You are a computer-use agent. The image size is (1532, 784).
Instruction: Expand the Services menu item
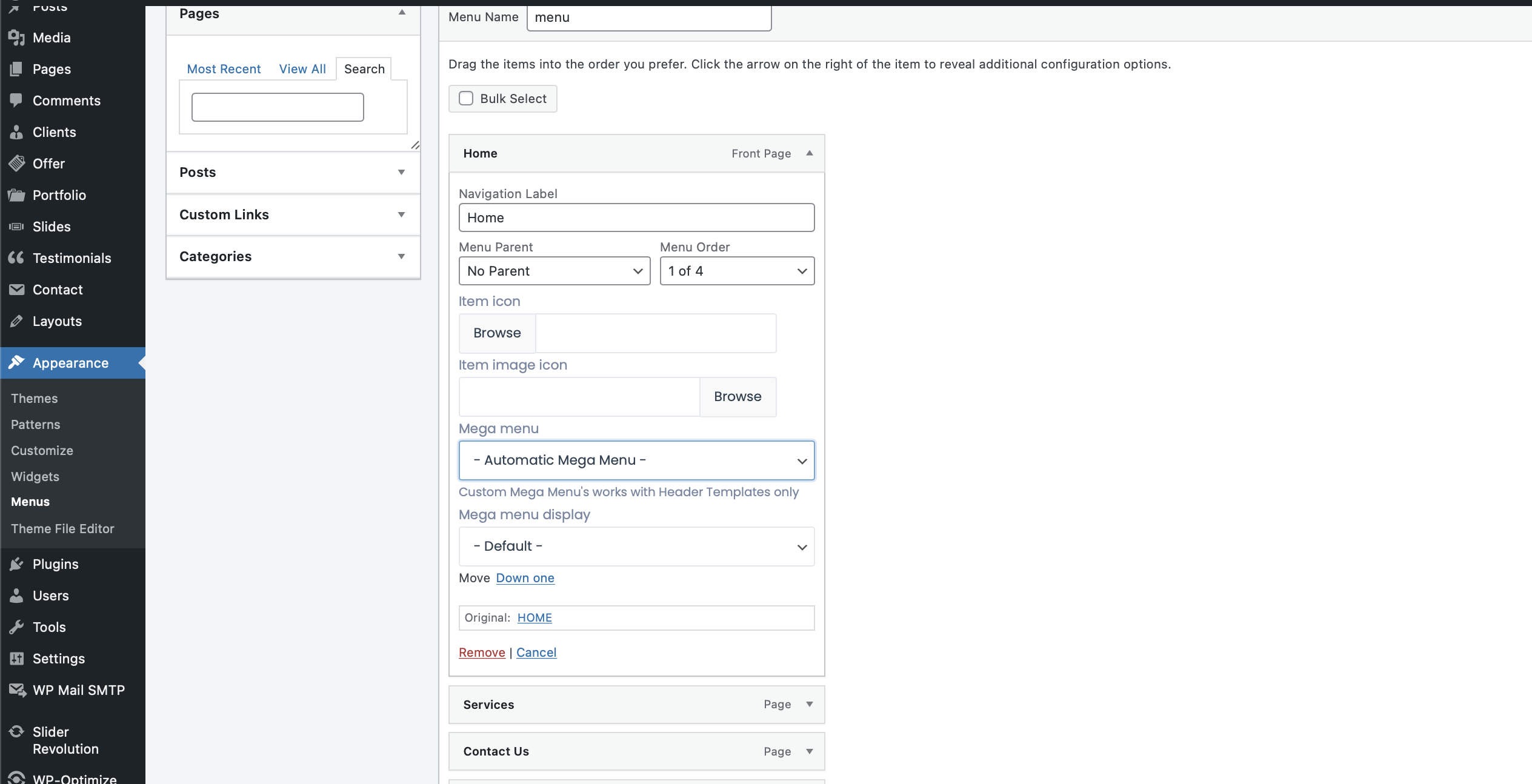click(810, 704)
